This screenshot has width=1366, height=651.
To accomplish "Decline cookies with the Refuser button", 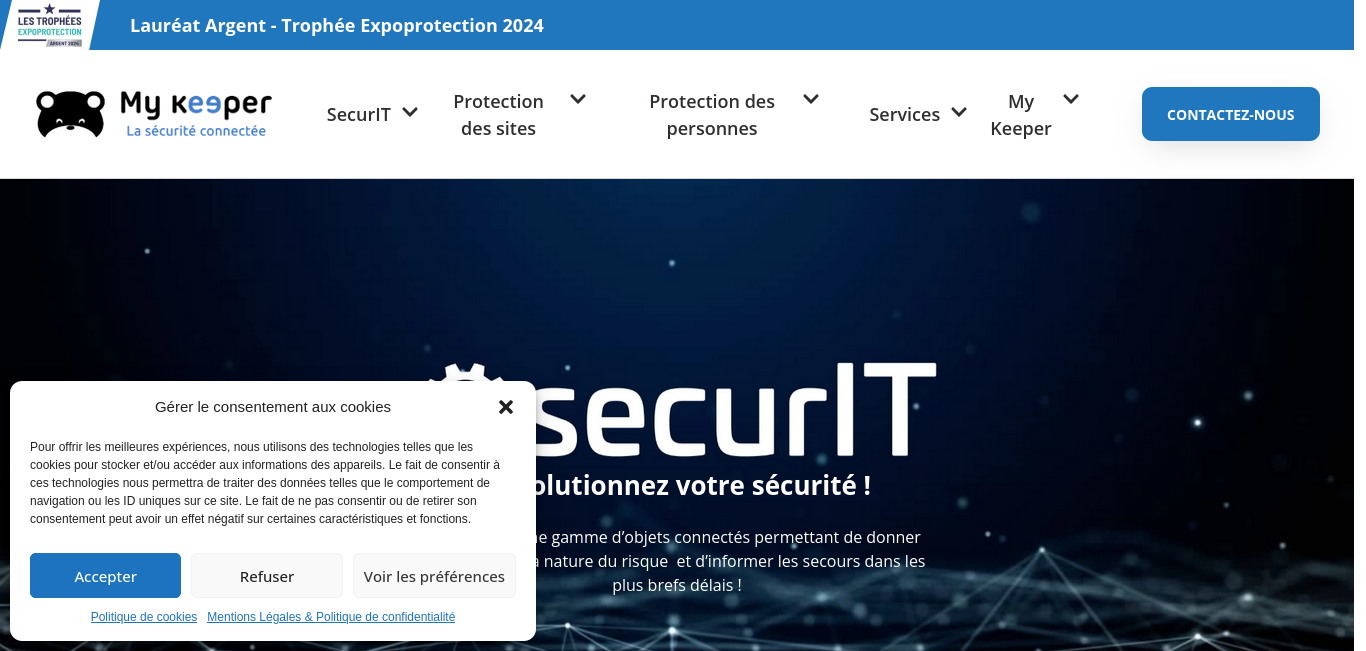I will pyautogui.click(x=267, y=576).
